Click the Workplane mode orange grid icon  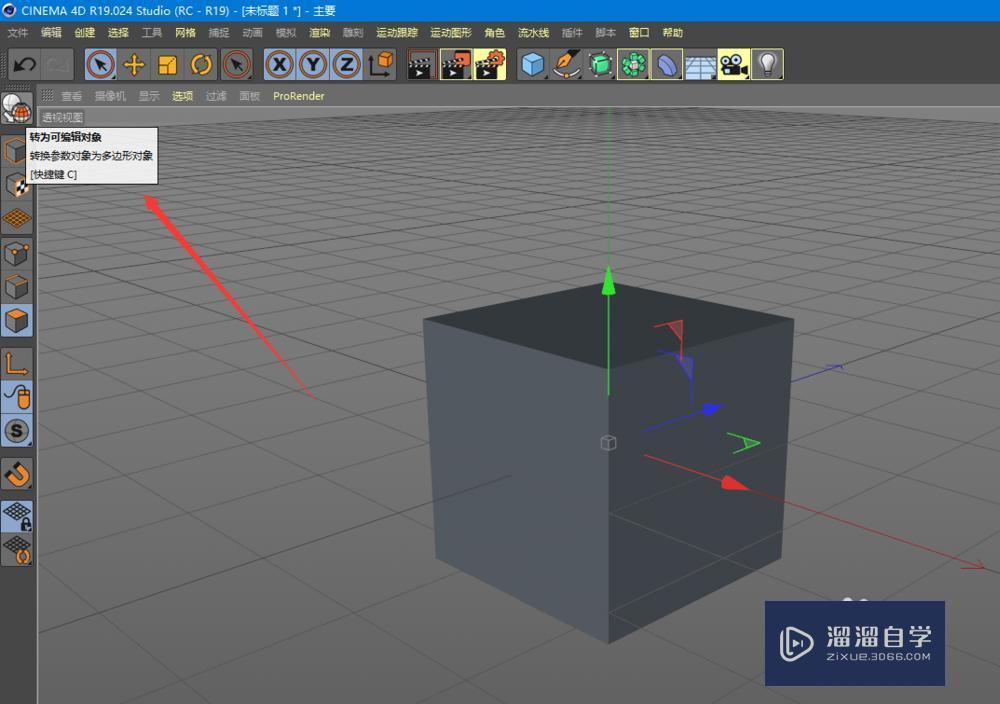tap(17, 218)
